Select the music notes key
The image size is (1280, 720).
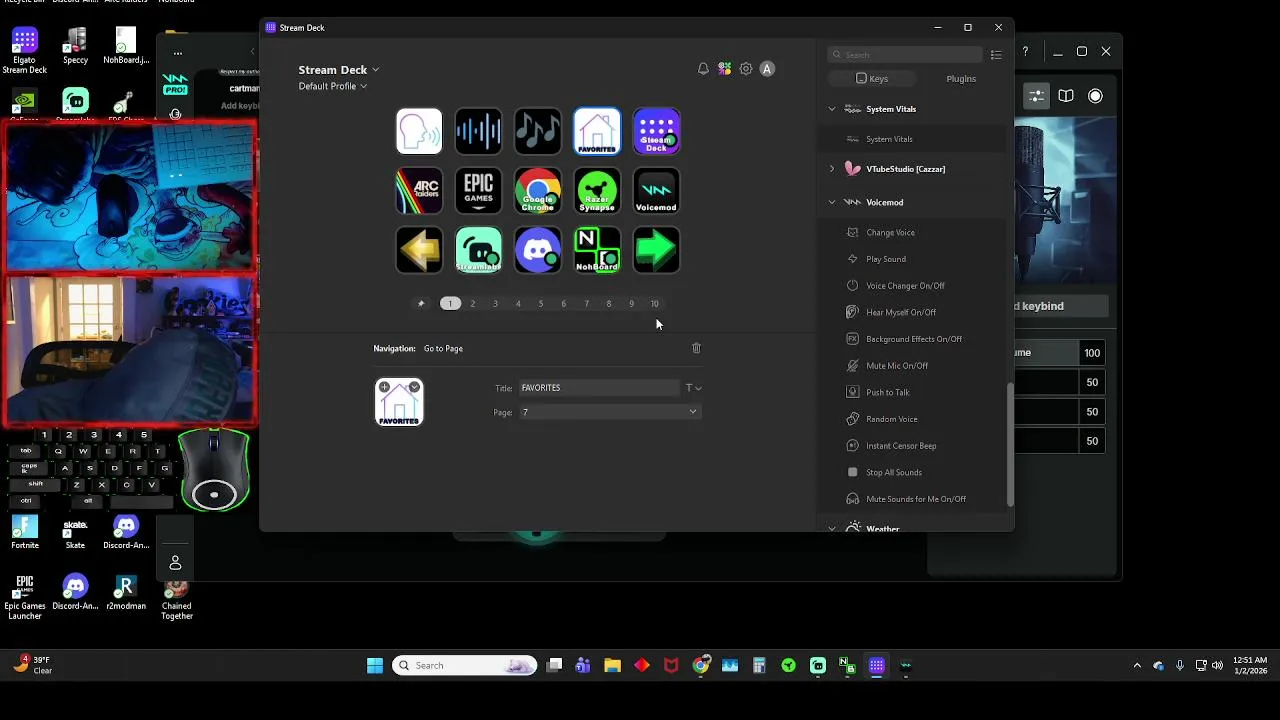click(x=538, y=132)
